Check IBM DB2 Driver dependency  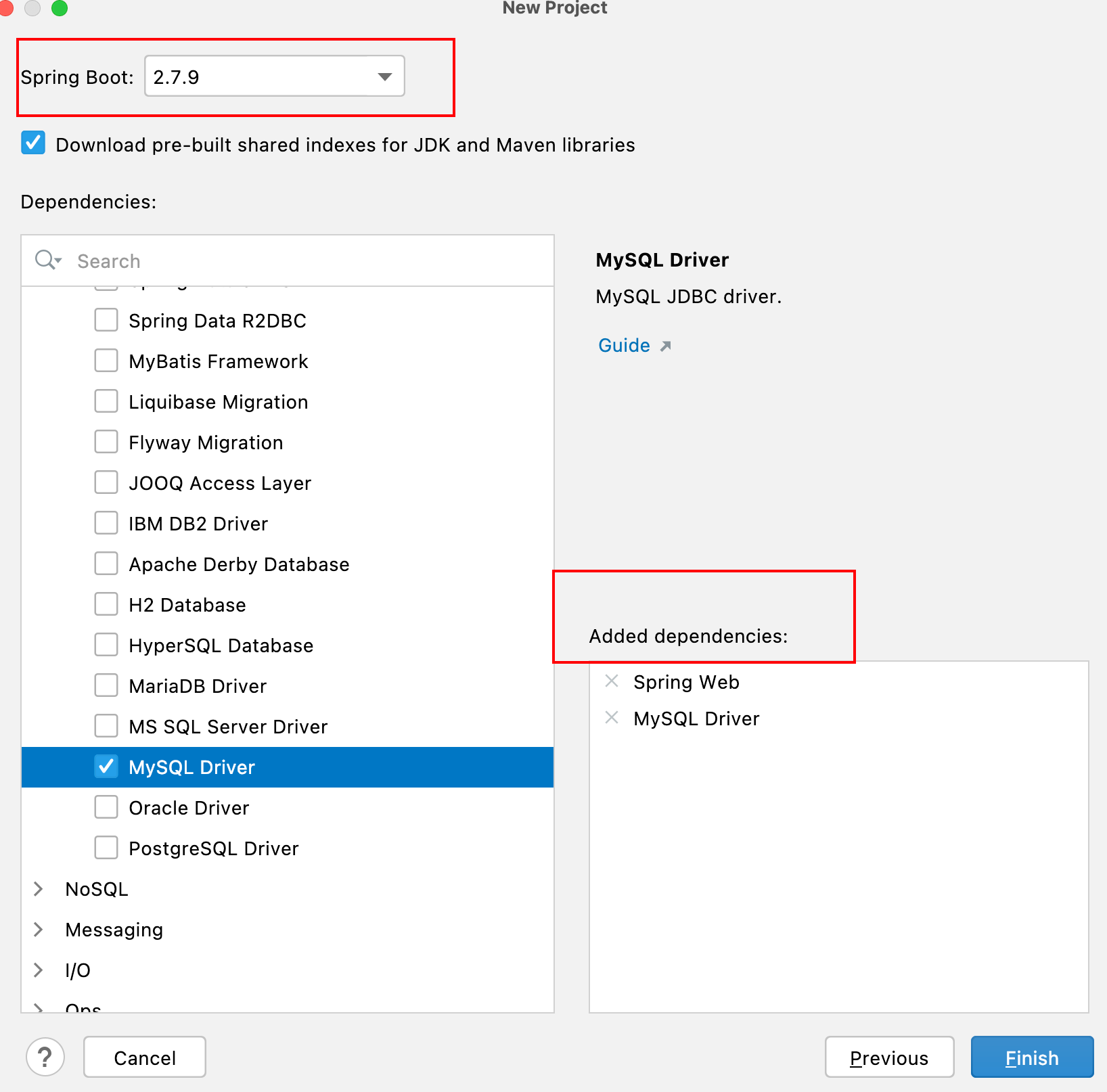(x=106, y=523)
